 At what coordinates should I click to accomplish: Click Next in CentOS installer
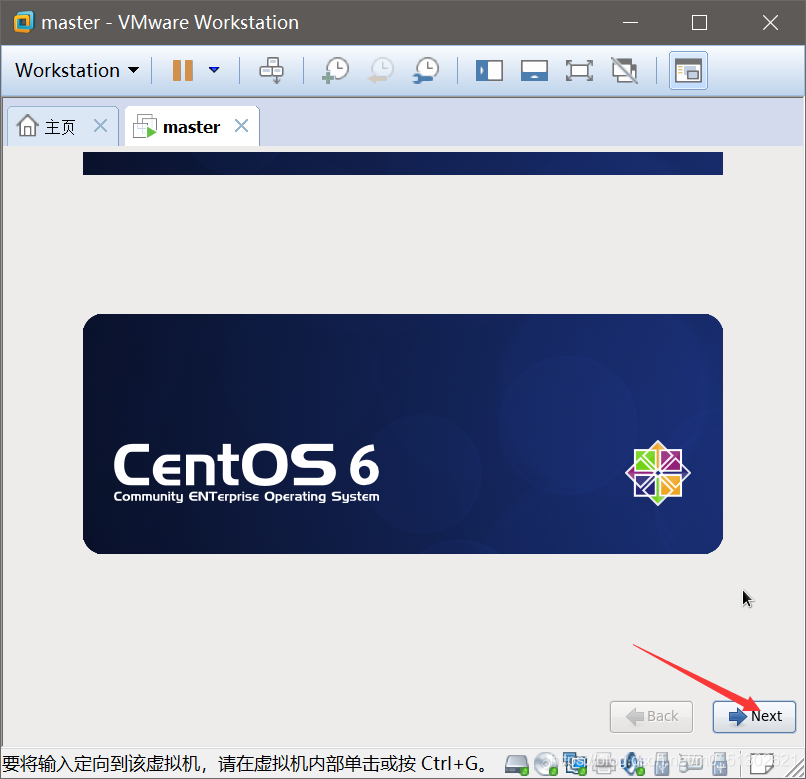[x=754, y=716]
